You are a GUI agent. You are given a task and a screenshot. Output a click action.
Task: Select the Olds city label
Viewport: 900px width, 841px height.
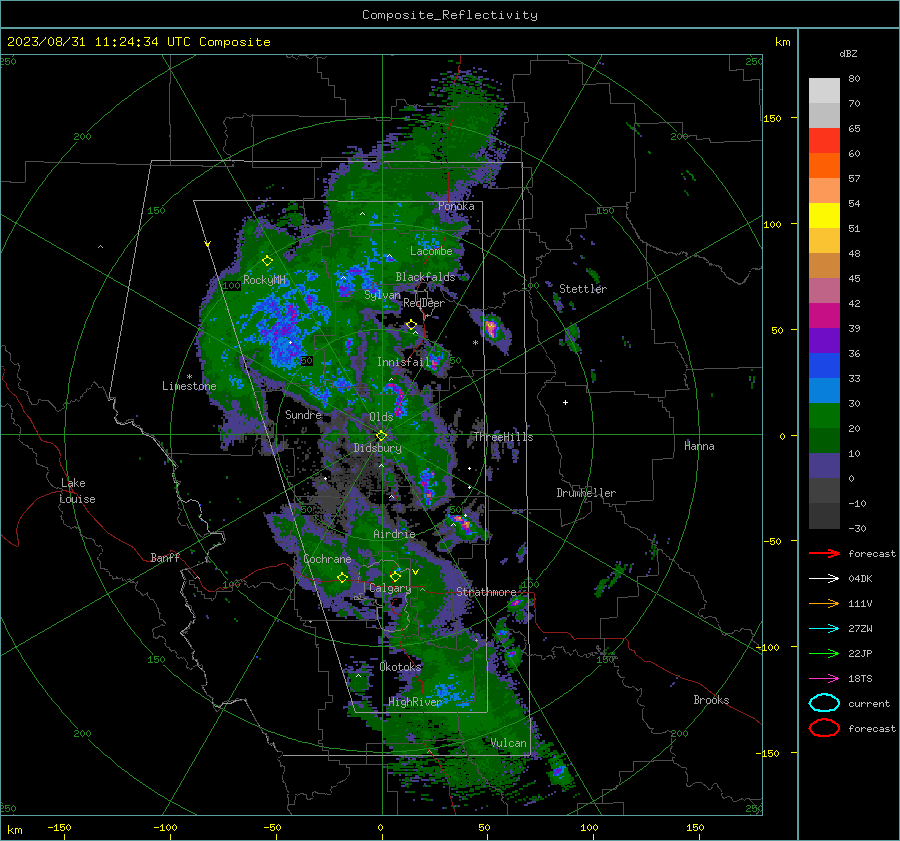tap(381, 417)
